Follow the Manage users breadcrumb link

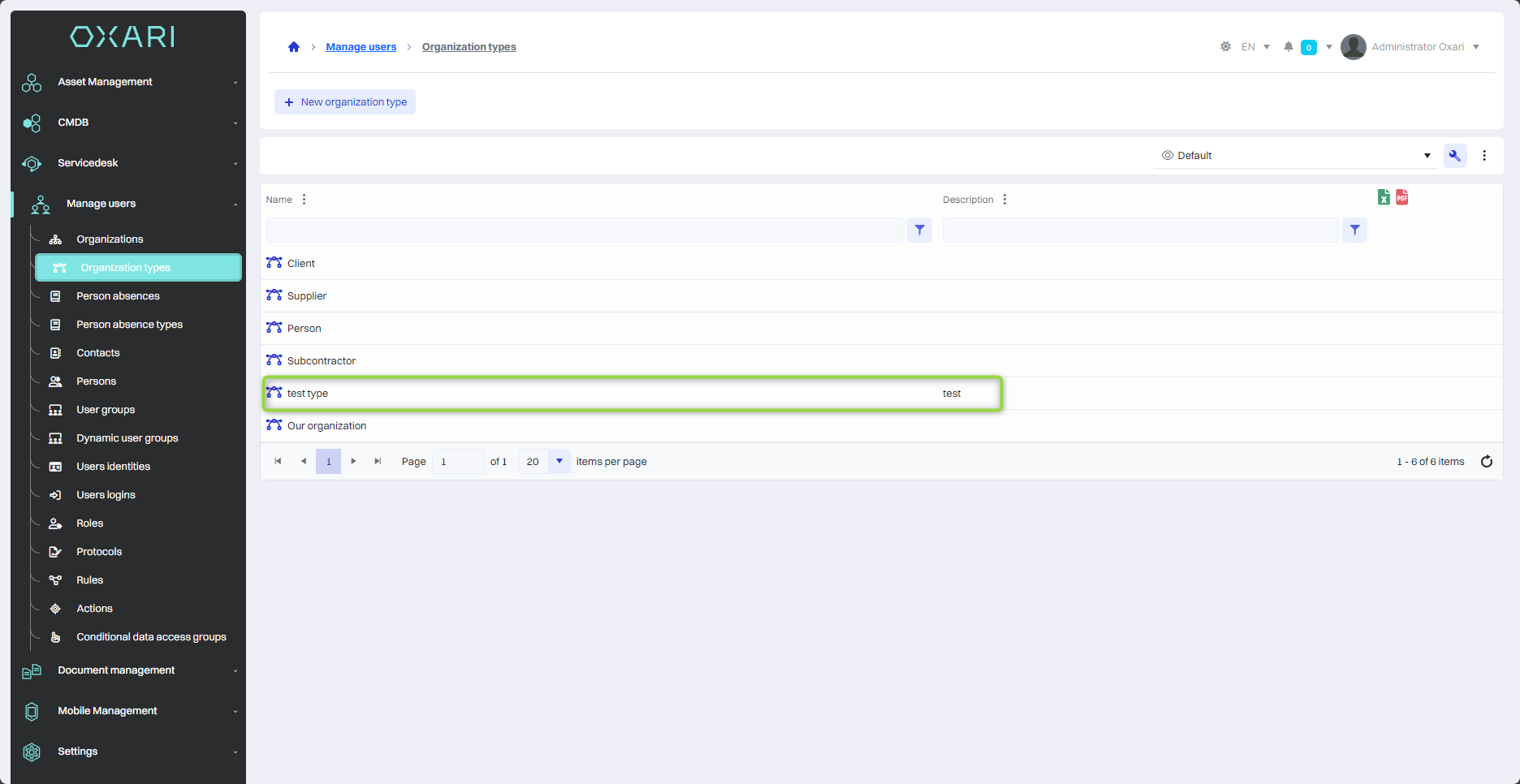[x=361, y=47]
